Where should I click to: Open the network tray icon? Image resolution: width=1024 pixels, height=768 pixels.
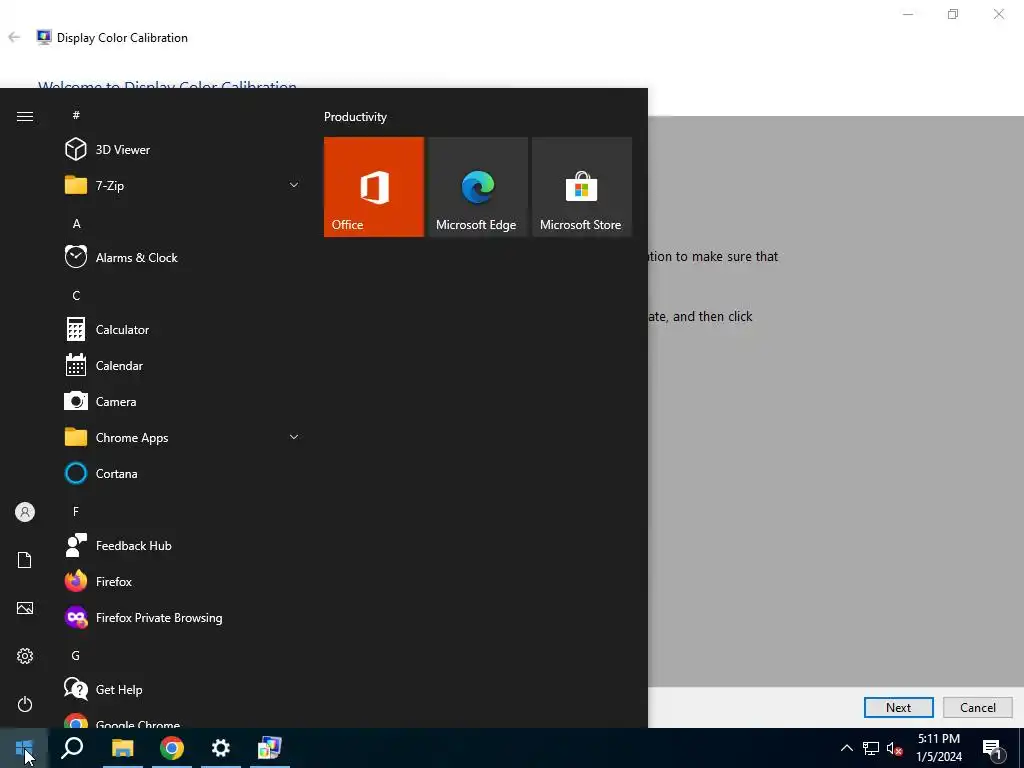(x=871, y=748)
